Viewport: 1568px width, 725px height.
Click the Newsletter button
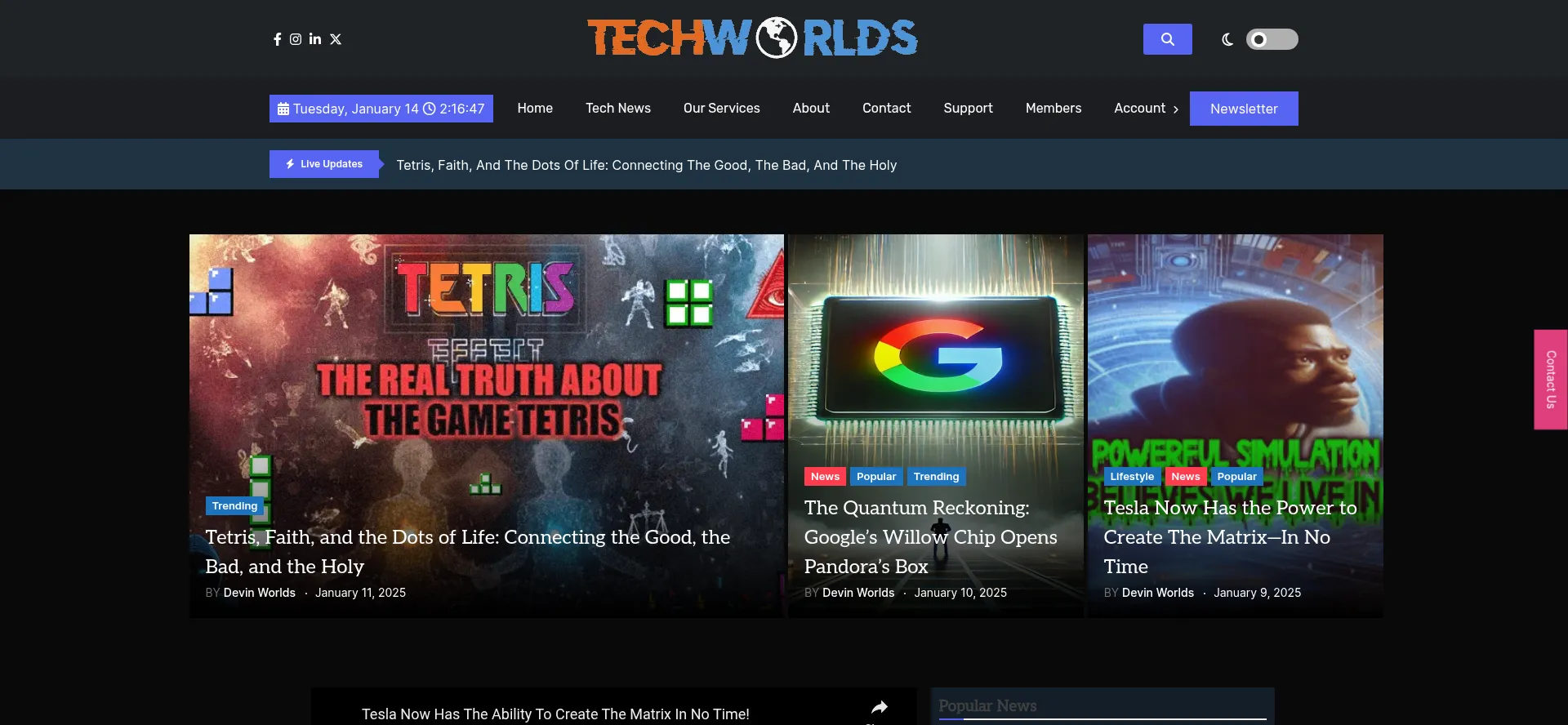pyautogui.click(x=1244, y=109)
